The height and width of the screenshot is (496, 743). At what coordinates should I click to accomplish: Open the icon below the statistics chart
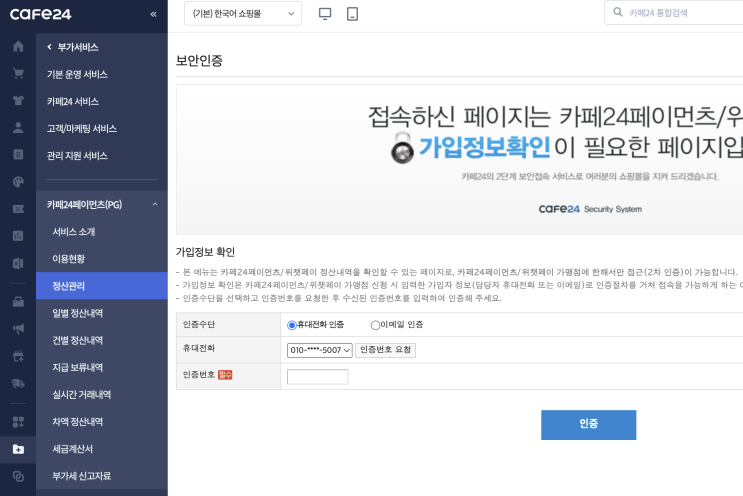coord(18,263)
